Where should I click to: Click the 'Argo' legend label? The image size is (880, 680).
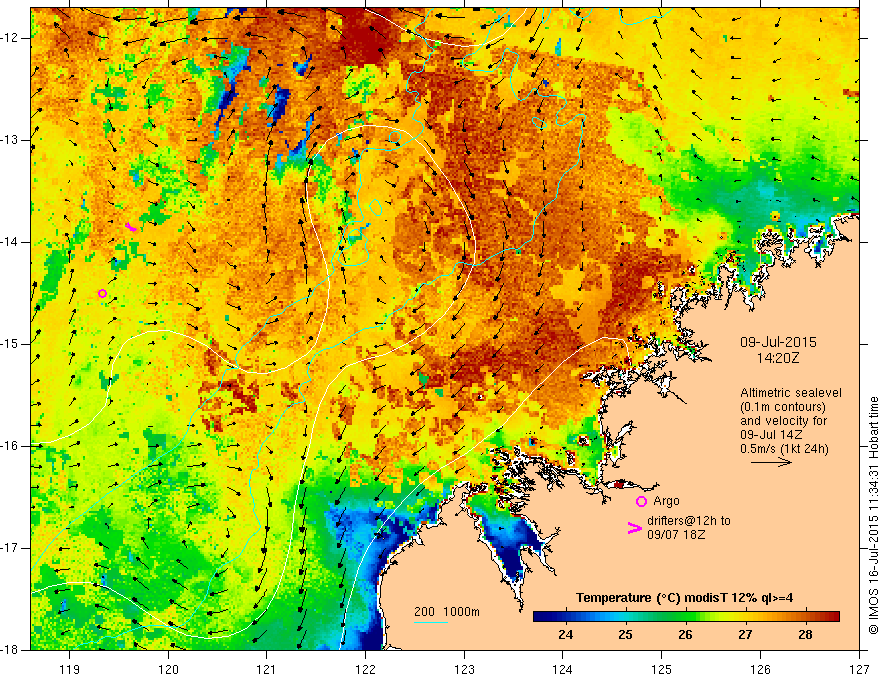pos(666,501)
